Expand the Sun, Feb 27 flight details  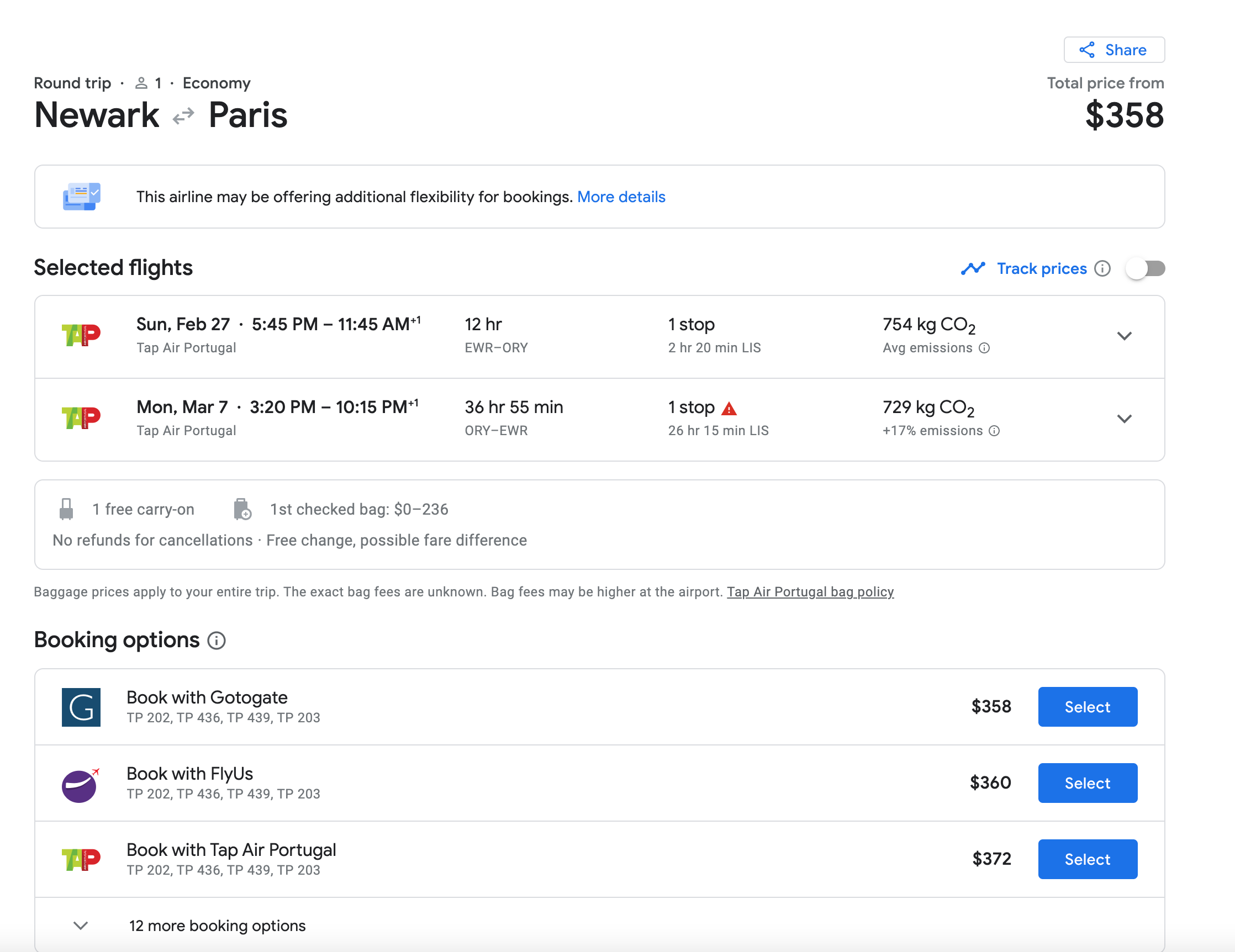coord(1124,336)
